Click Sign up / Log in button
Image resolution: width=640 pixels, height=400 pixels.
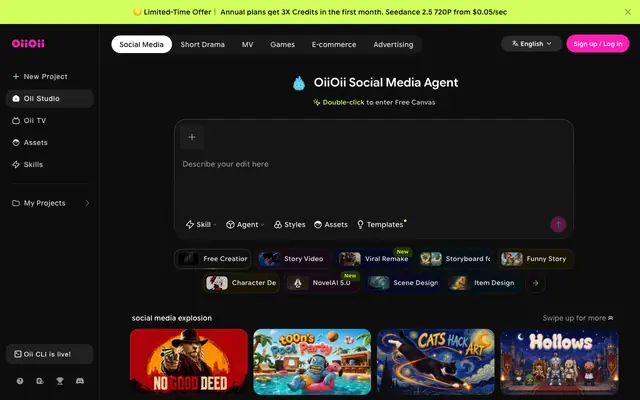[598, 44]
